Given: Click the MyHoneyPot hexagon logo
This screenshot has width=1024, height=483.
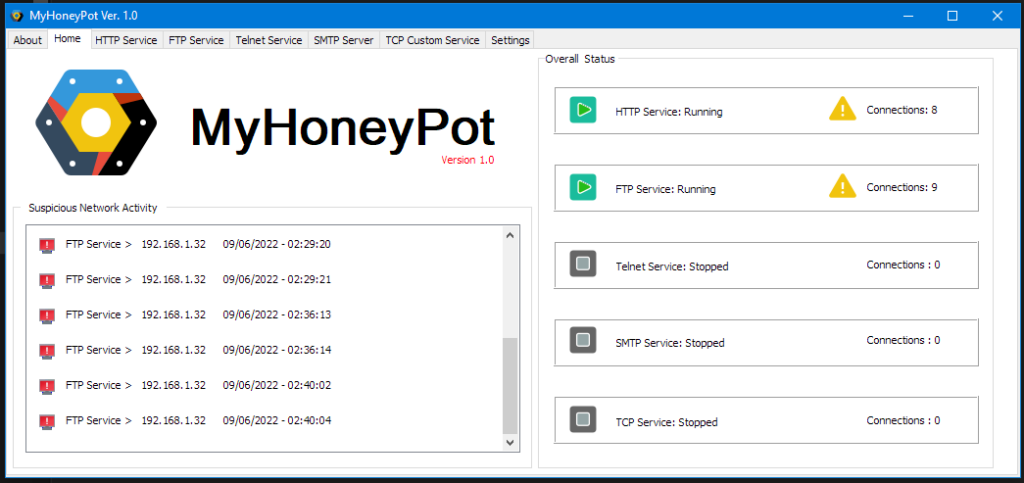Looking at the screenshot, I should (96, 122).
